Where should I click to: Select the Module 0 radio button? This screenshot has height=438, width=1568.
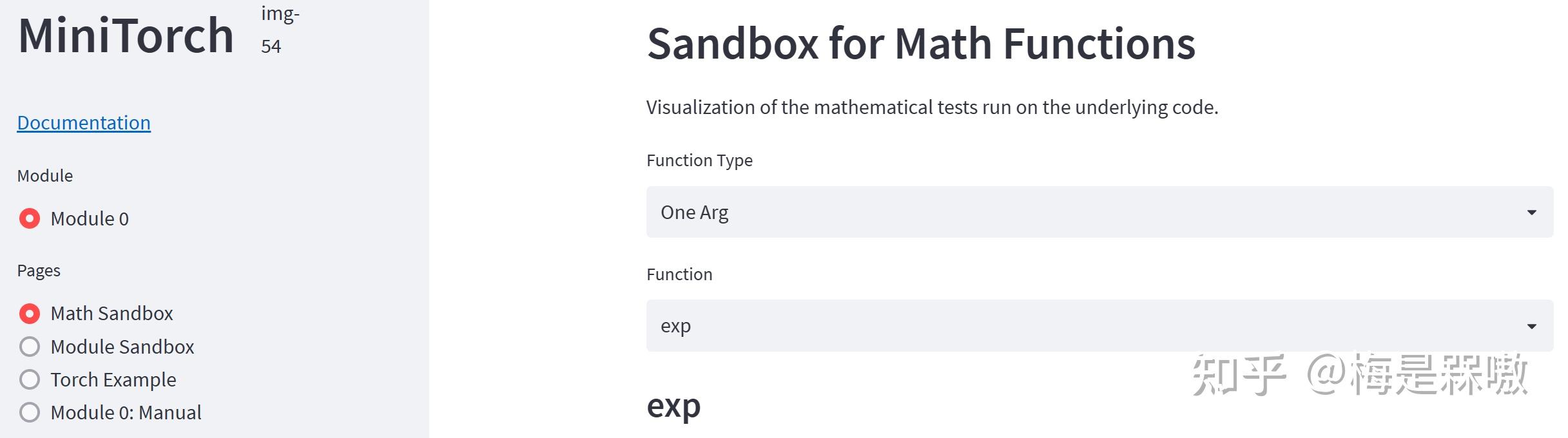(x=30, y=219)
